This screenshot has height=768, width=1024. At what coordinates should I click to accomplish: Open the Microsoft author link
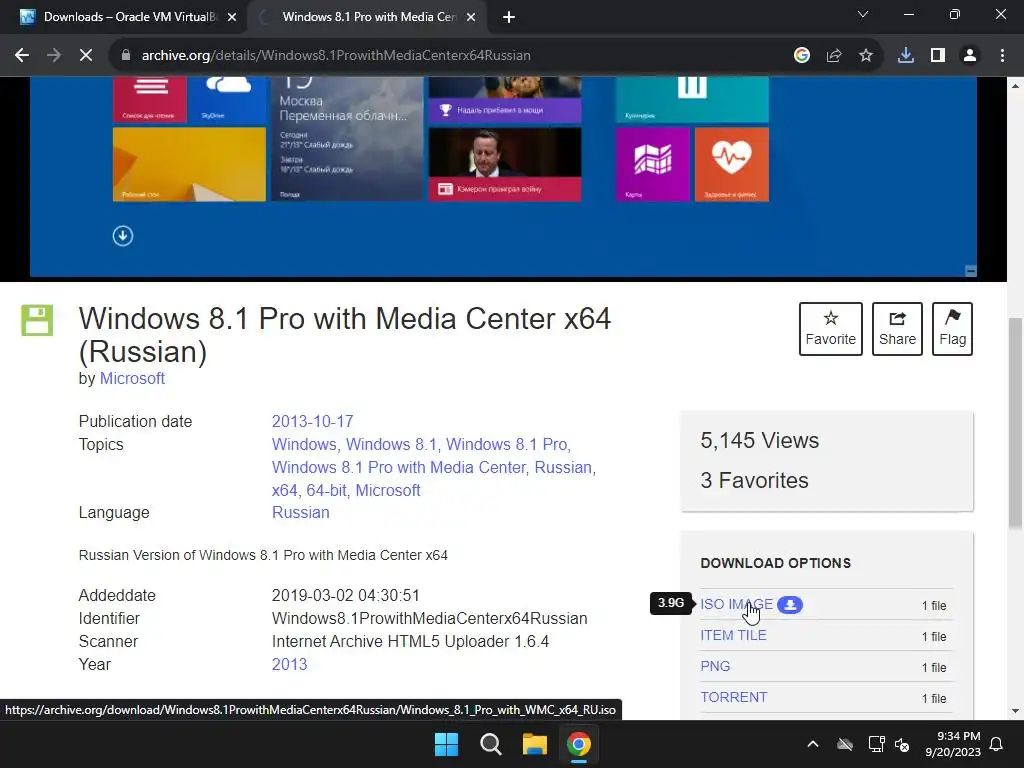coord(132,379)
